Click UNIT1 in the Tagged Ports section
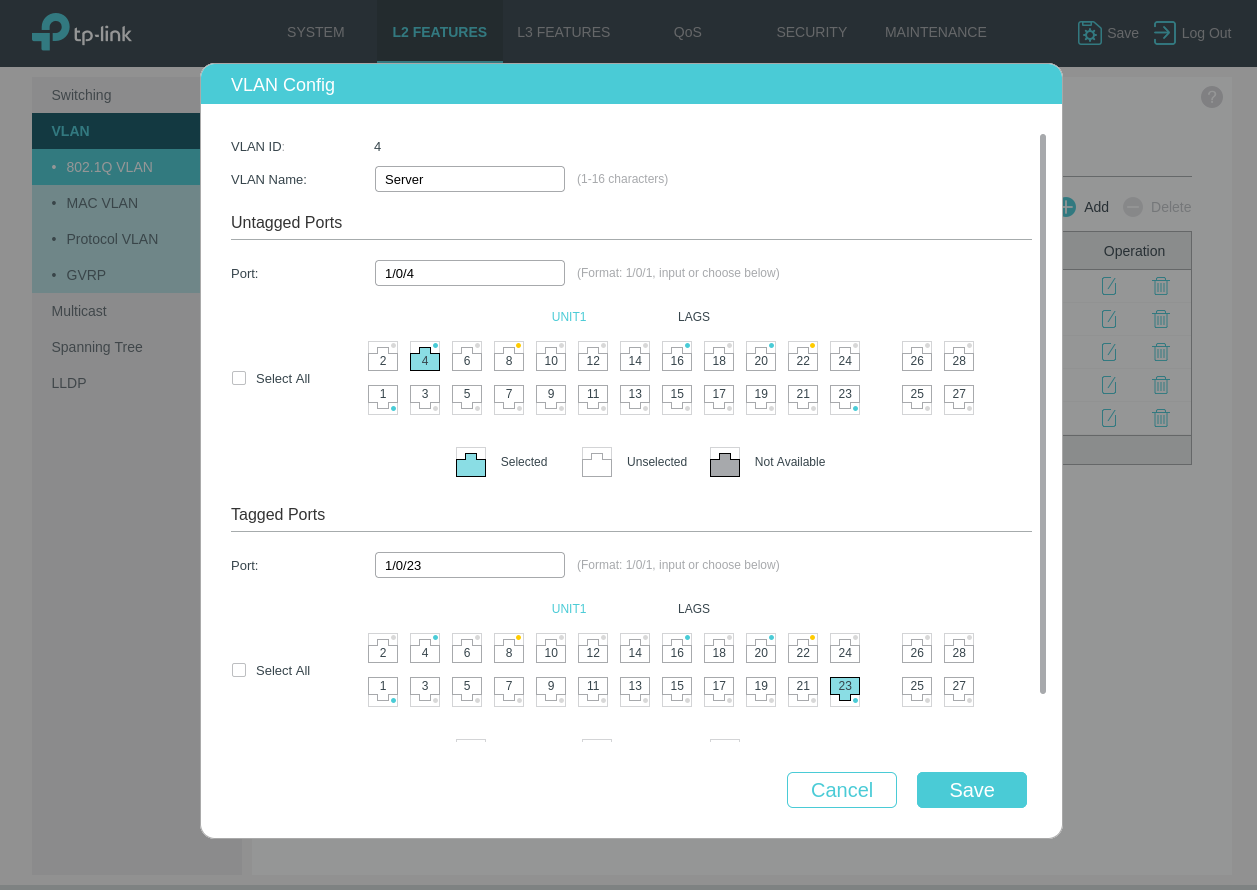This screenshot has height=890, width=1257. [569, 609]
